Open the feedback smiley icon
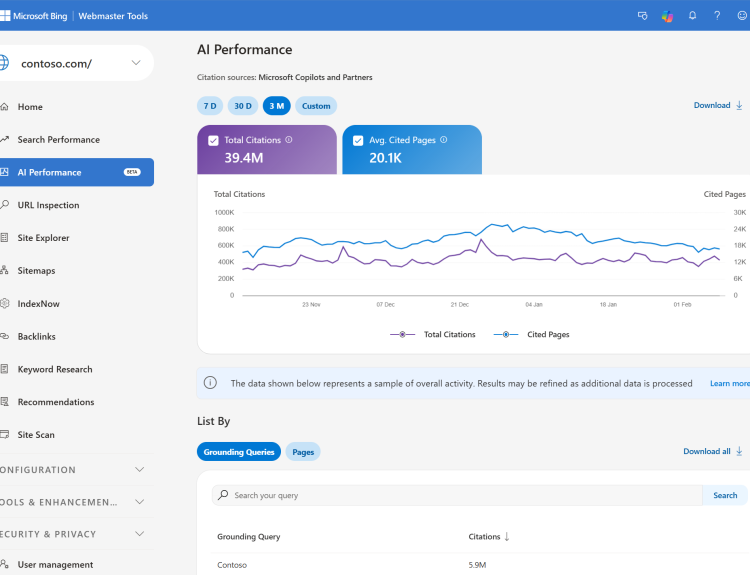Screen dimensions: 750x575 (x=742, y=16)
